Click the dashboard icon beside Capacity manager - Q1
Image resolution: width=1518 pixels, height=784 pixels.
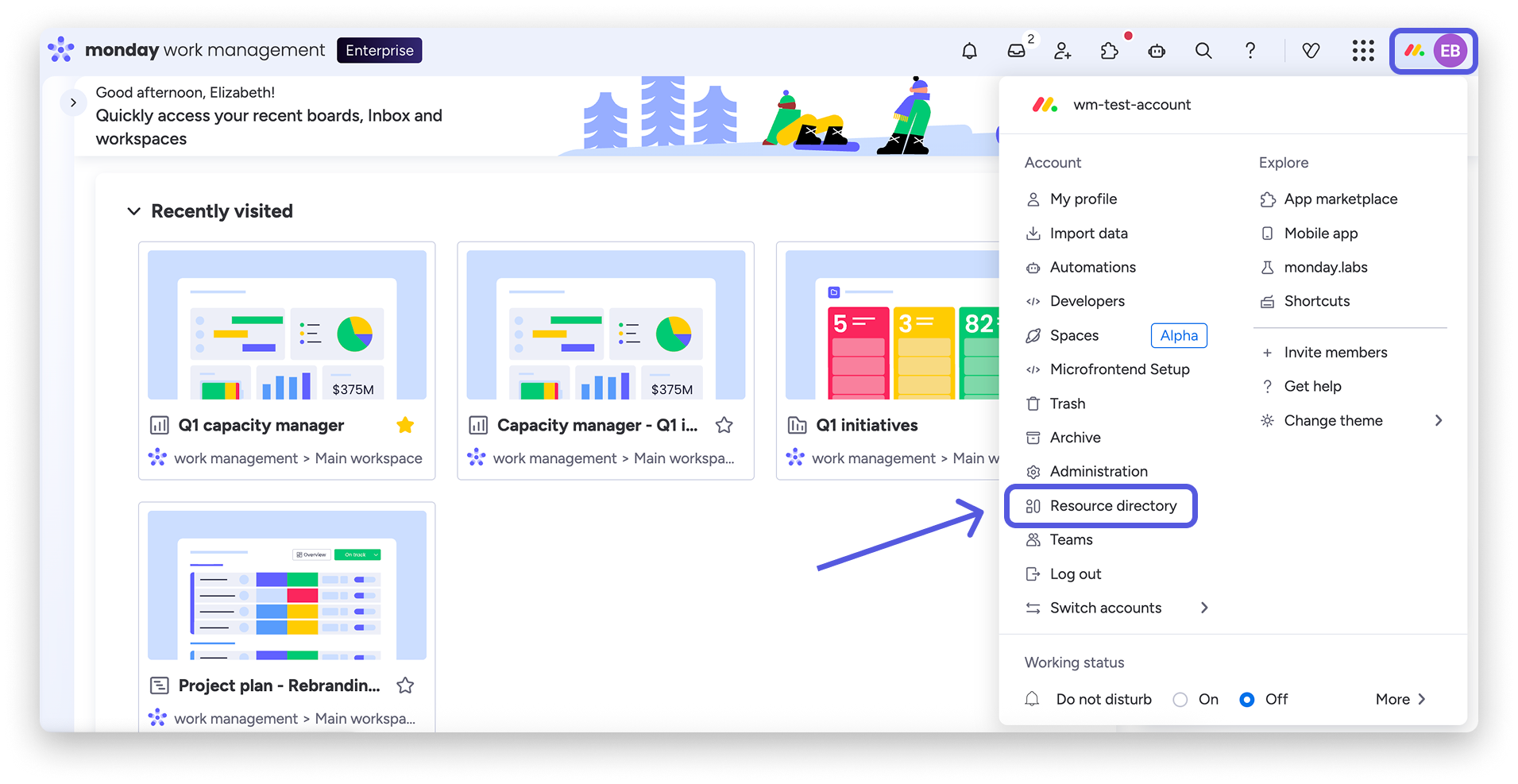pos(478,426)
